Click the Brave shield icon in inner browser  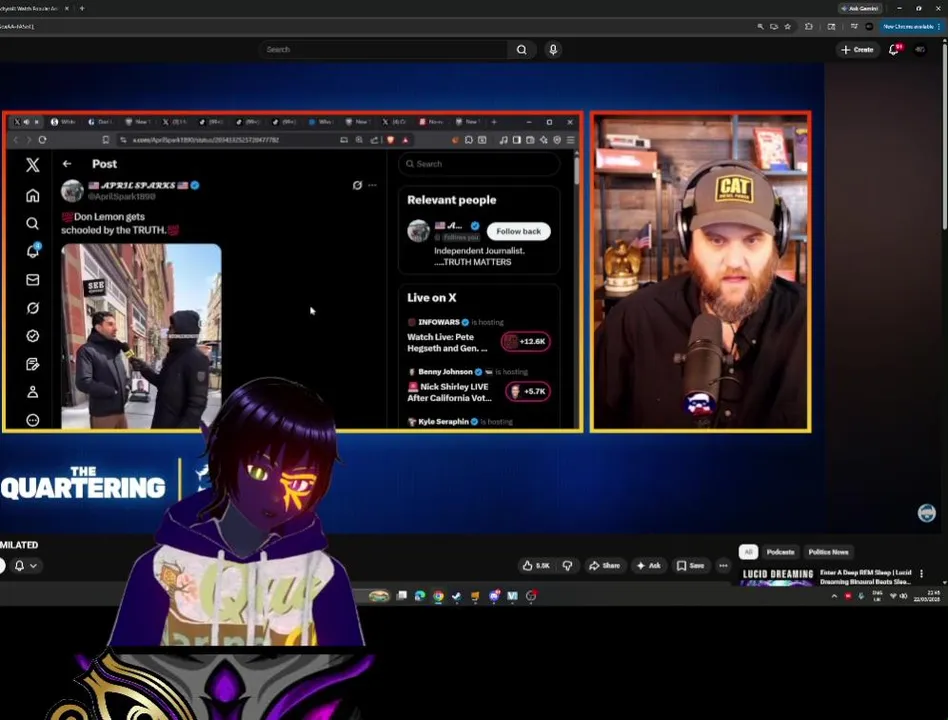click(x=391, y=140)
